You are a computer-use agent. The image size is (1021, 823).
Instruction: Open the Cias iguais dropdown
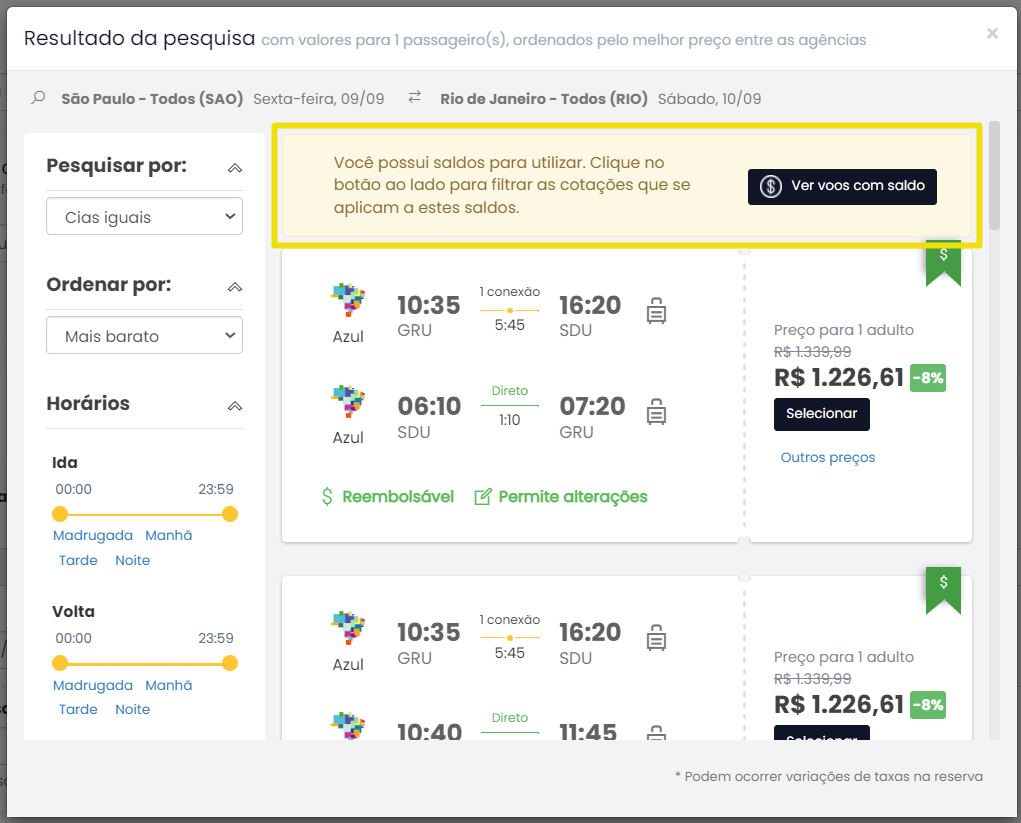tap(145, 216)
